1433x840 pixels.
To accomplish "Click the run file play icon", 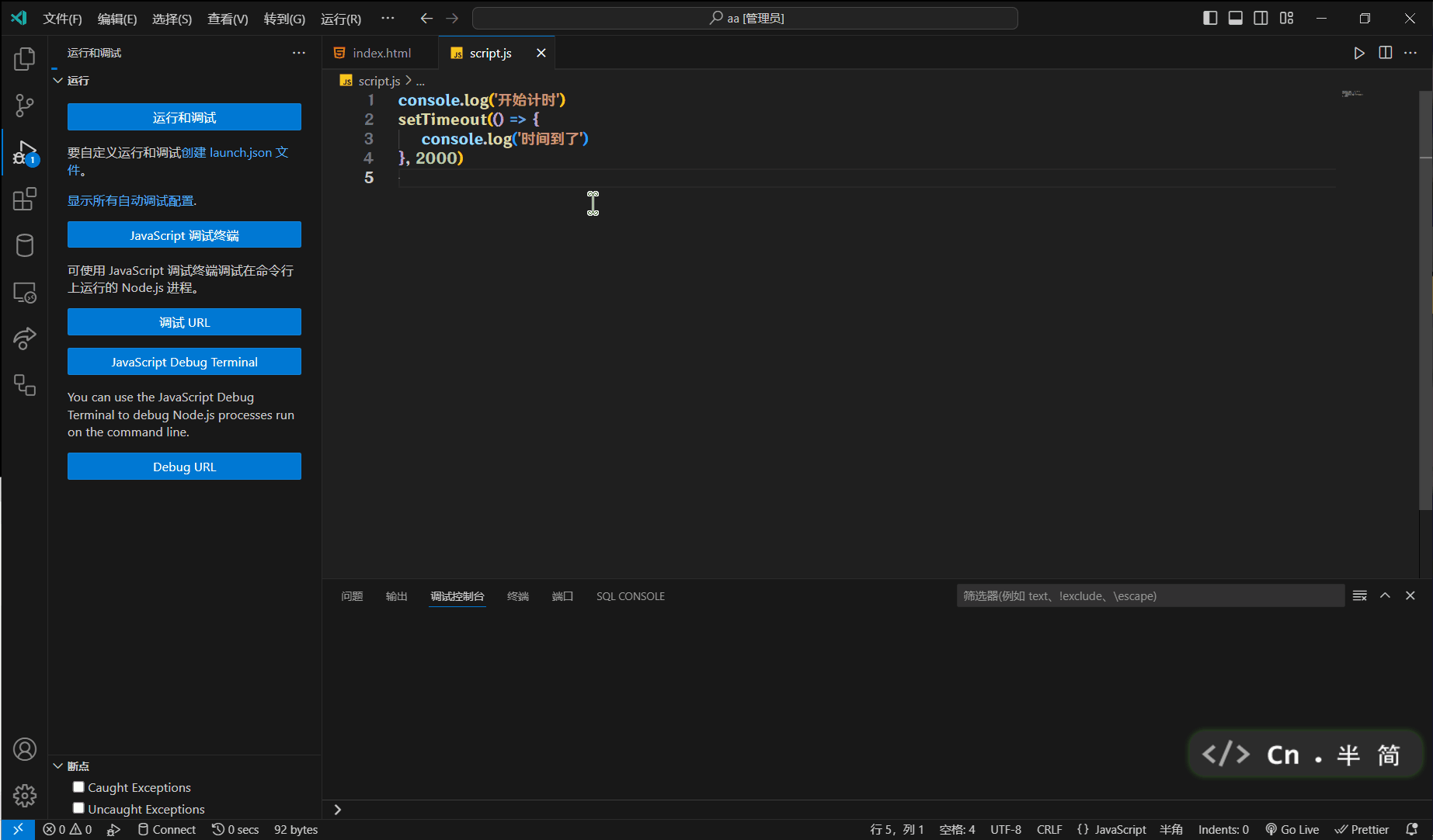I will click(x=1358, y=53).
